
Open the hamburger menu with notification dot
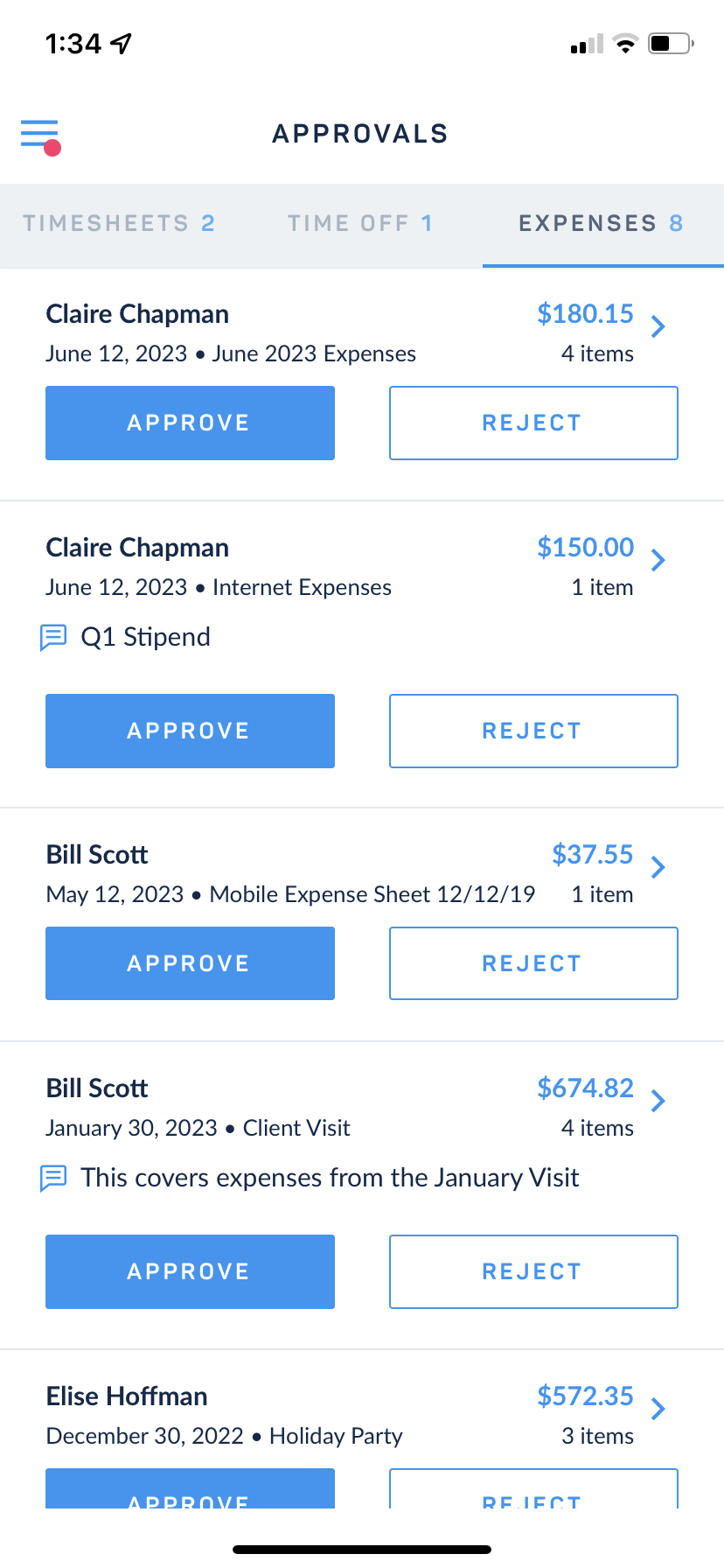(x=40, y=137)
